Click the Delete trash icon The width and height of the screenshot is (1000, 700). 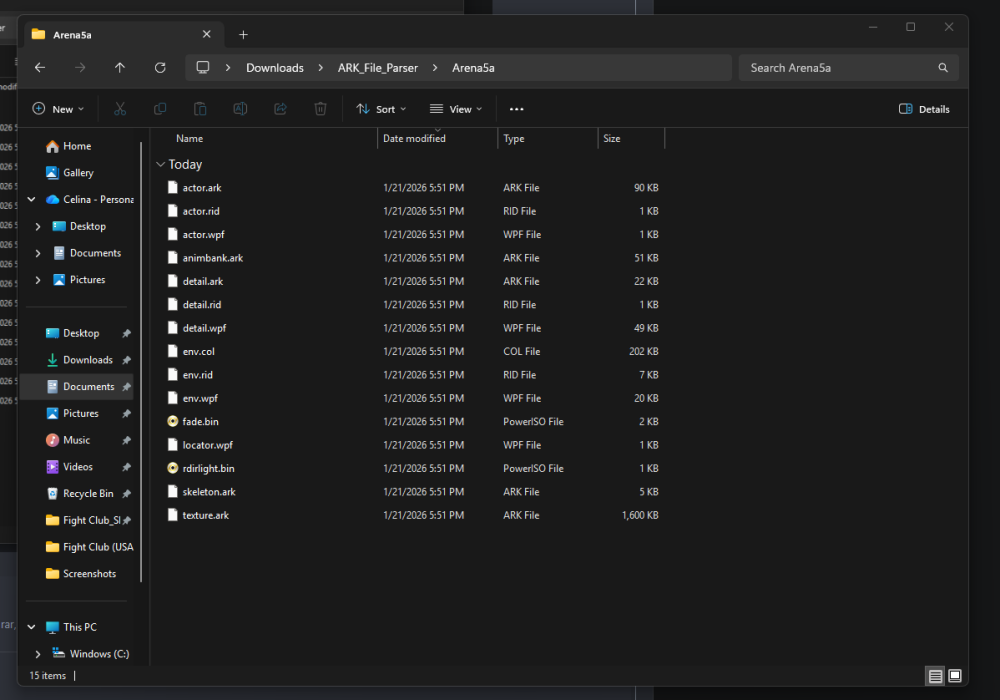(x=321, y=109)
